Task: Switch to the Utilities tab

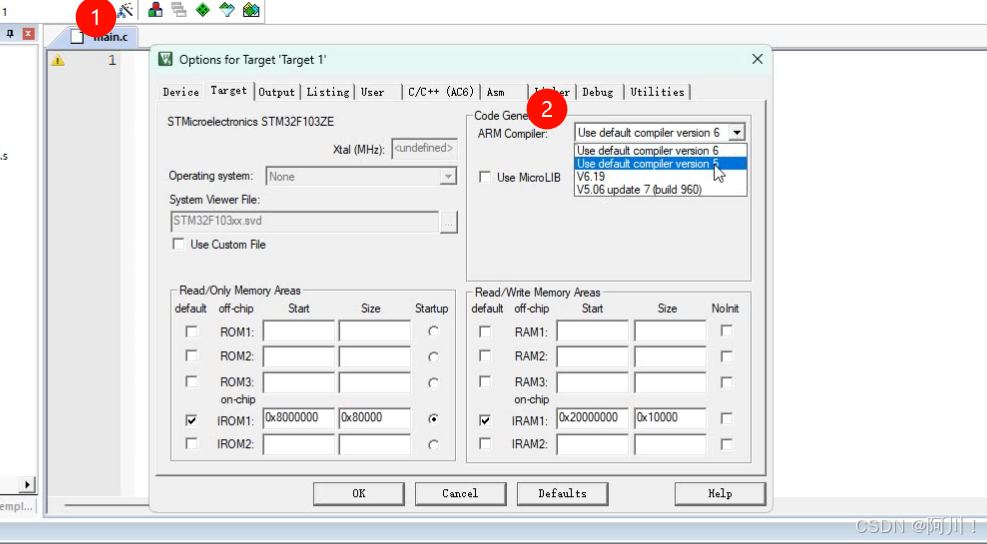Action: click(x=657, y=92)
